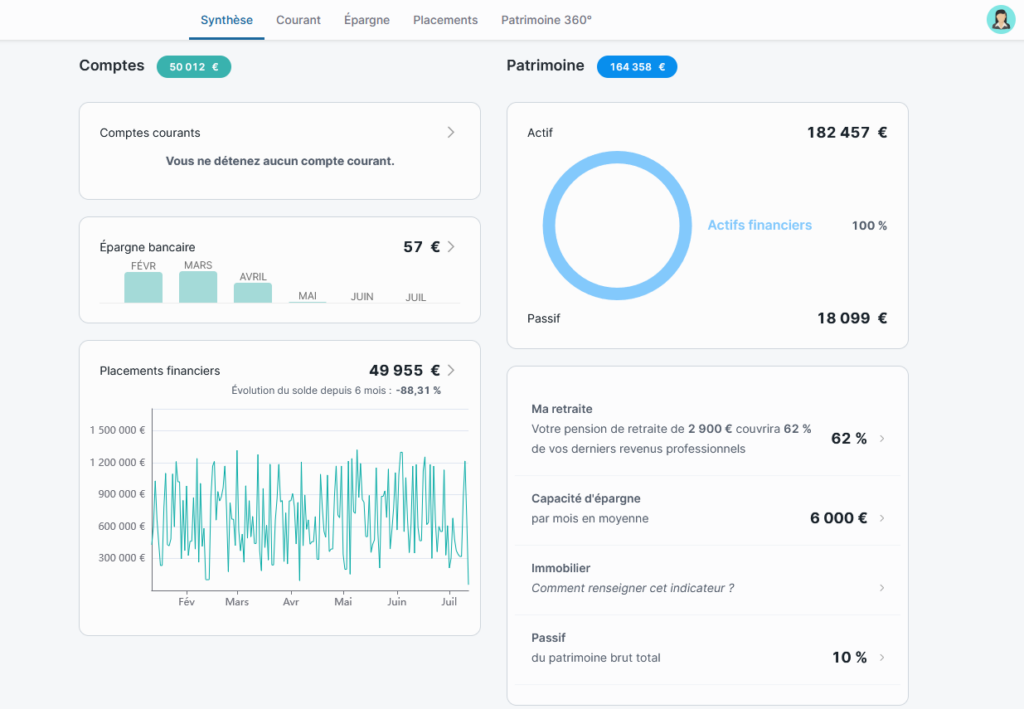Expand Comptes courants chevron arrow
The image size is (1024, 709).
pos(451,132)
